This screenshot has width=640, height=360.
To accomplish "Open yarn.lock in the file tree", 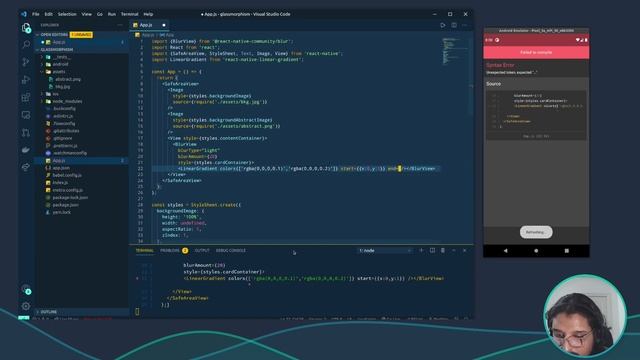I will click(x=62, y=212).
